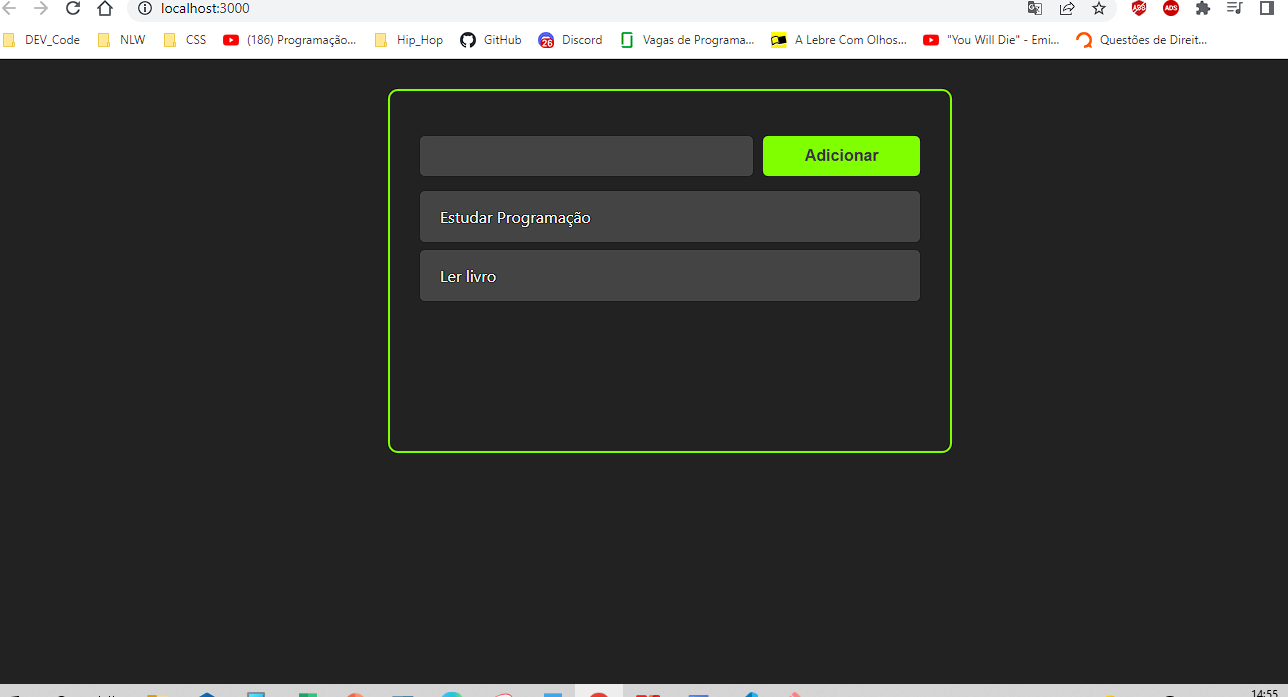1288x697 pixels.
Task: Open the CSS bookmarks folder
Action: pos(186,40)
